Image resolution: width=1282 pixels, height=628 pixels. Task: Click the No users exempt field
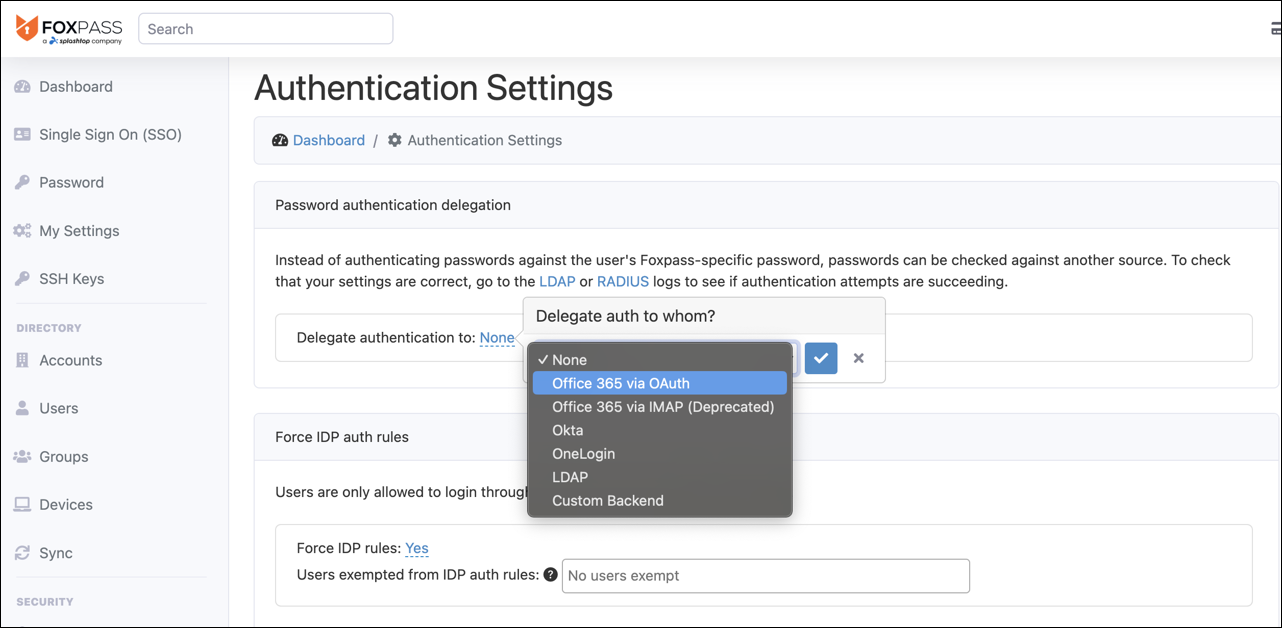point(766,576)
